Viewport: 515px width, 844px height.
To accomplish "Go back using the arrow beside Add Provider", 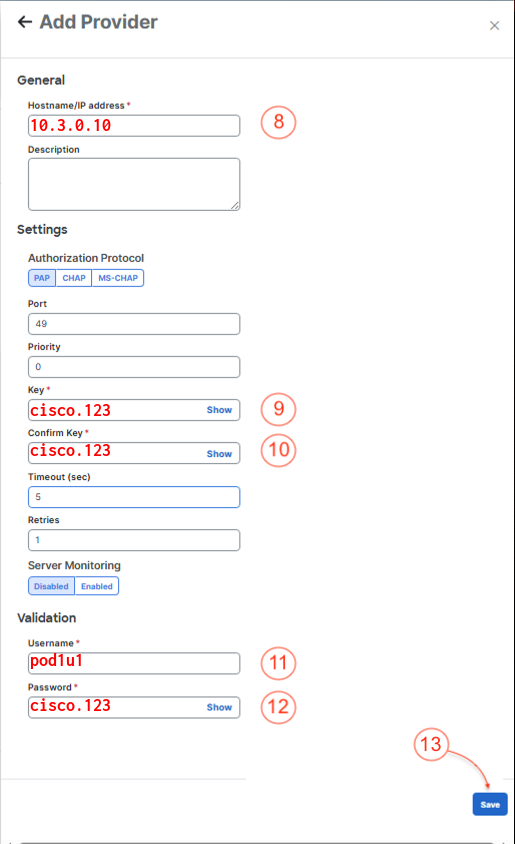I will point(25,22).
